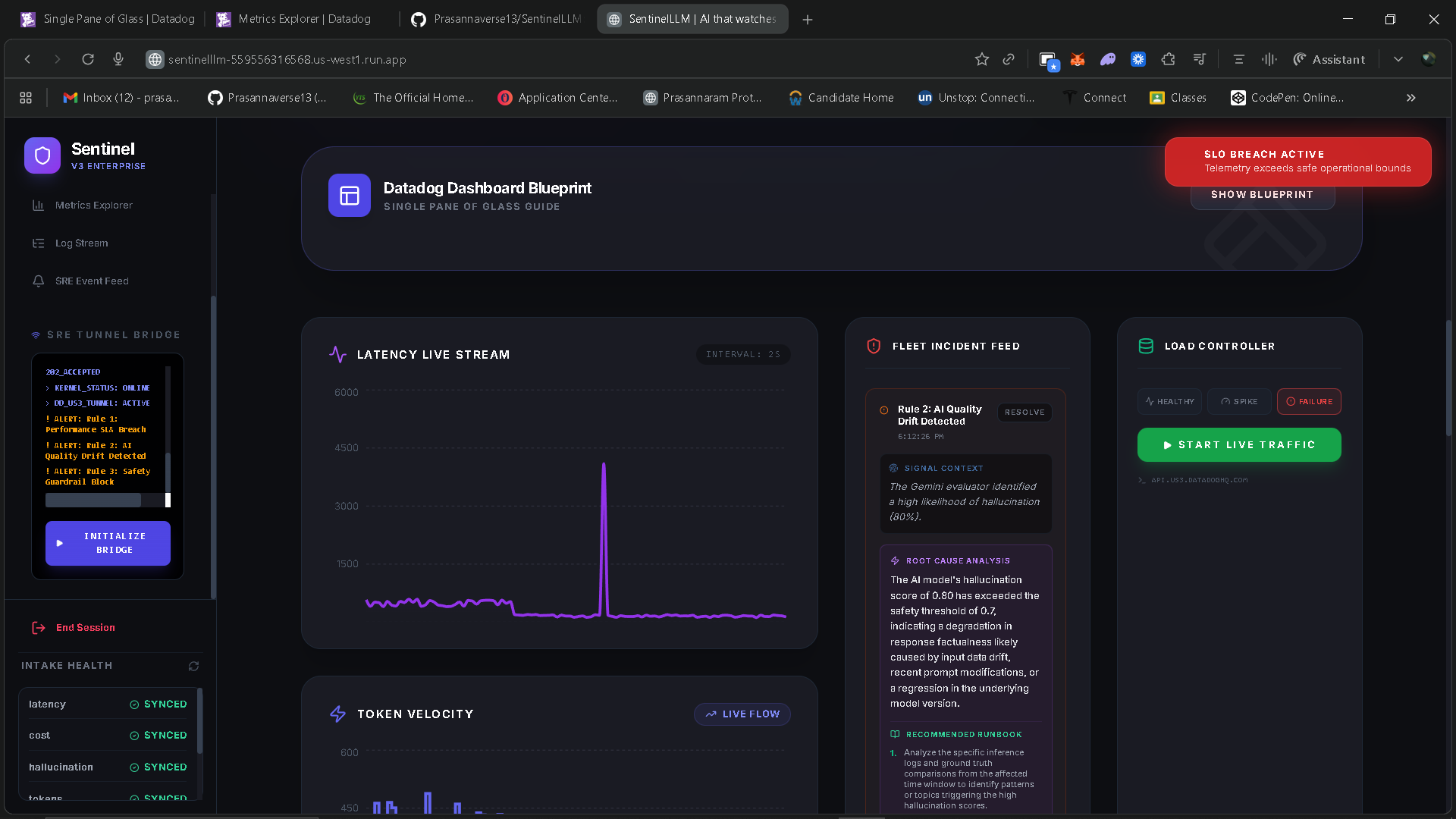
Task: Expand hidden bookmarks with double chevron
Action: (x=1410, y=98)
